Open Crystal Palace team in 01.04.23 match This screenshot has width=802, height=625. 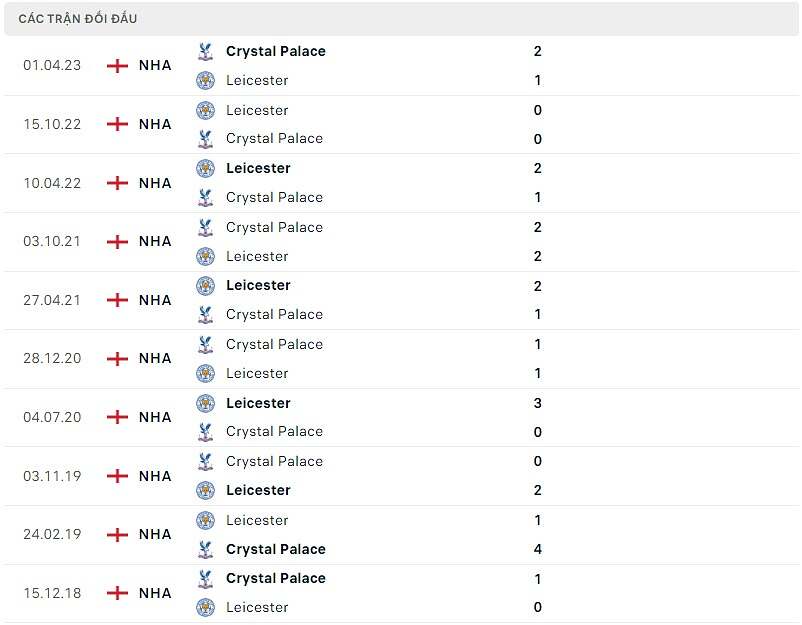click(x=275, y=51)
